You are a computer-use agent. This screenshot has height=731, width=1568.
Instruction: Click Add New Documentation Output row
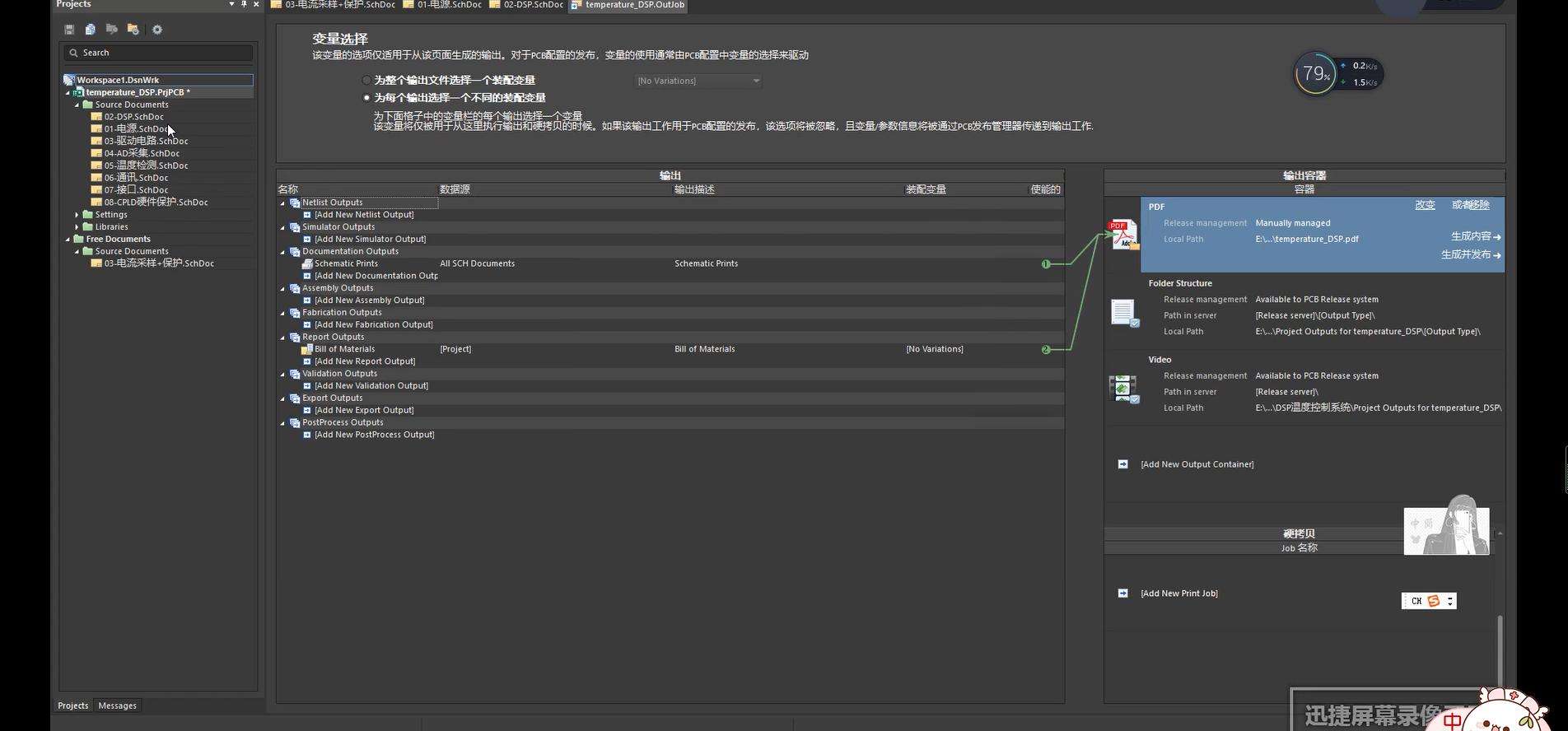(376, 276)
